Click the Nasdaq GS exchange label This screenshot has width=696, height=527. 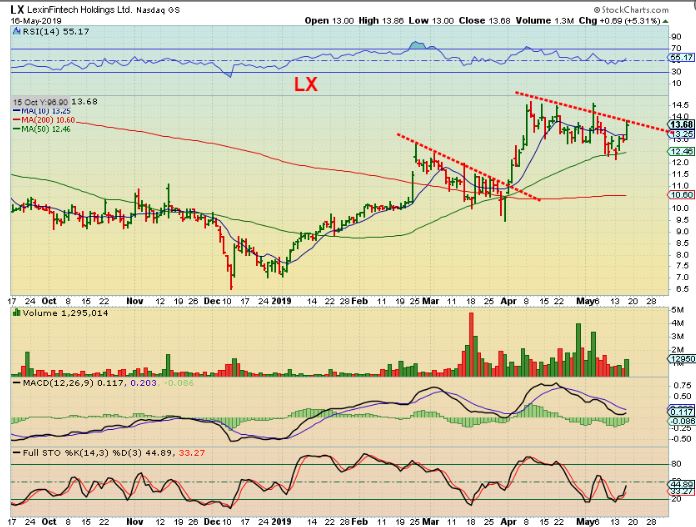click(158, 10)
